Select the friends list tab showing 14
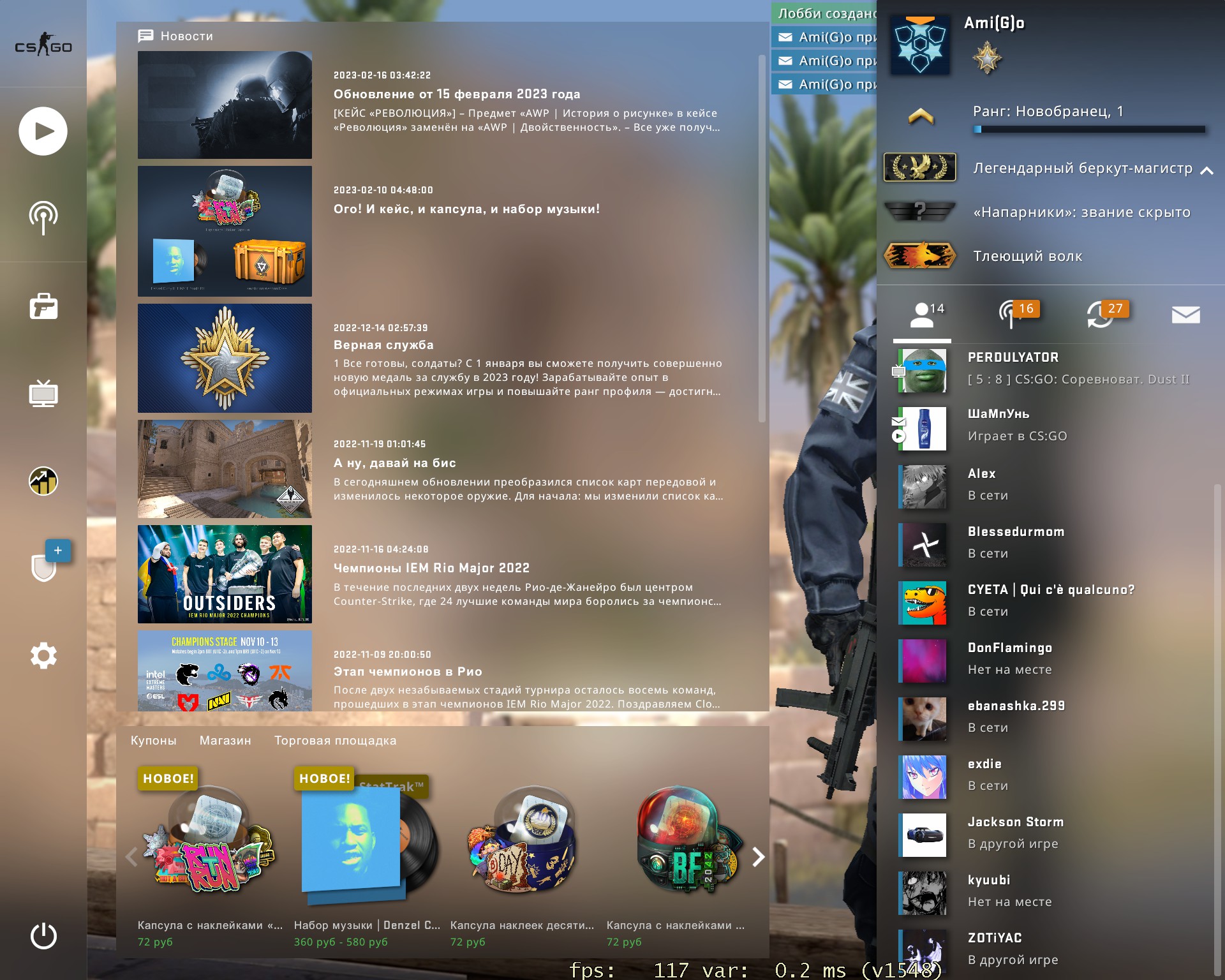1225x980 pixels. point(923,315)
